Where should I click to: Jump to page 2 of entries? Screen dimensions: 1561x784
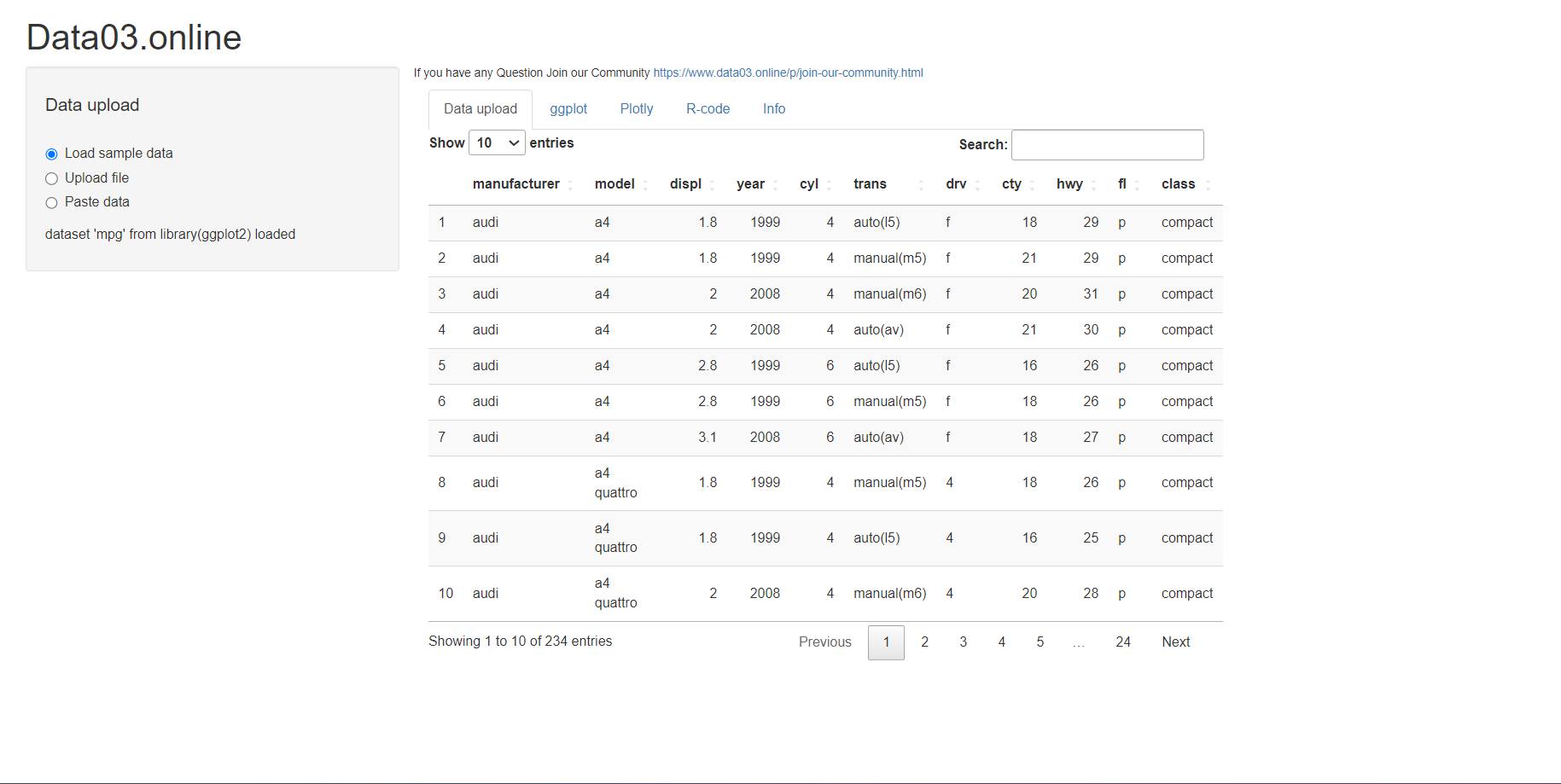pos(924,642)
